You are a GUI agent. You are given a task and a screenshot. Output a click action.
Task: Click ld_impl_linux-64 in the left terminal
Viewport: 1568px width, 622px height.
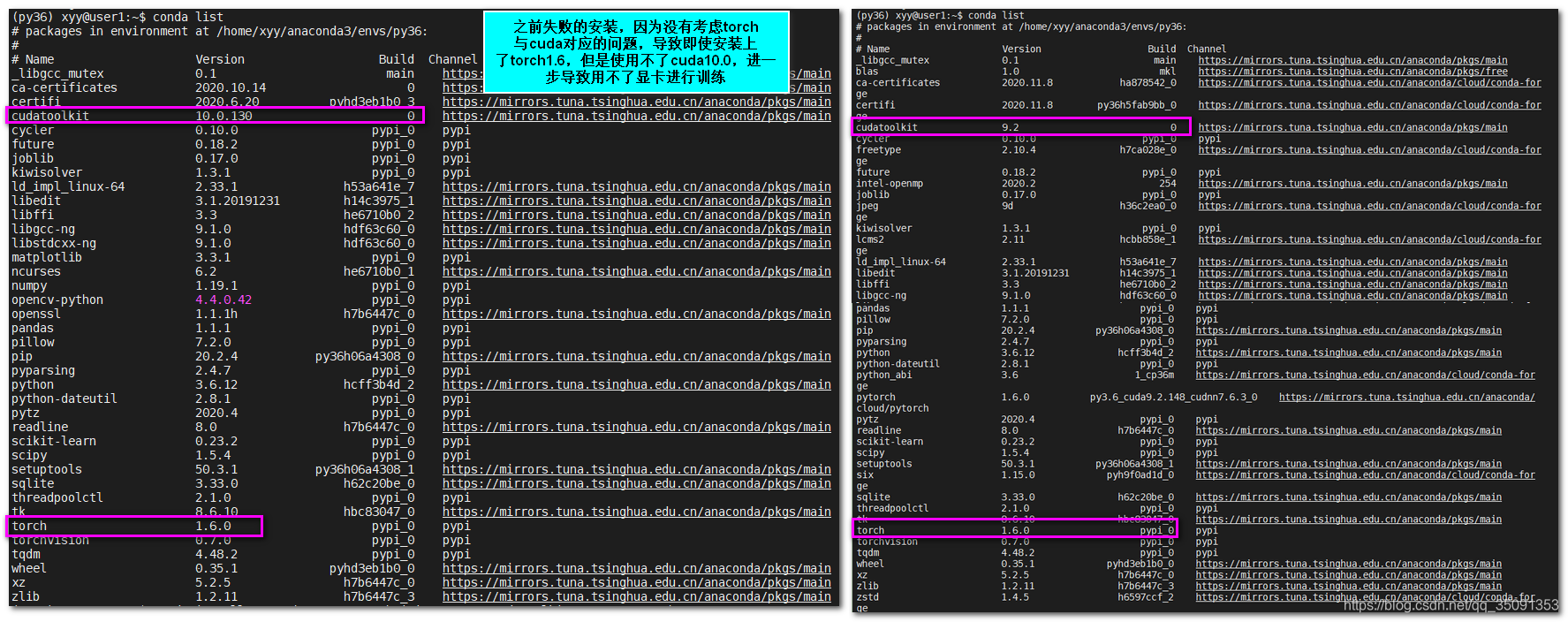[x=68, y=186]
